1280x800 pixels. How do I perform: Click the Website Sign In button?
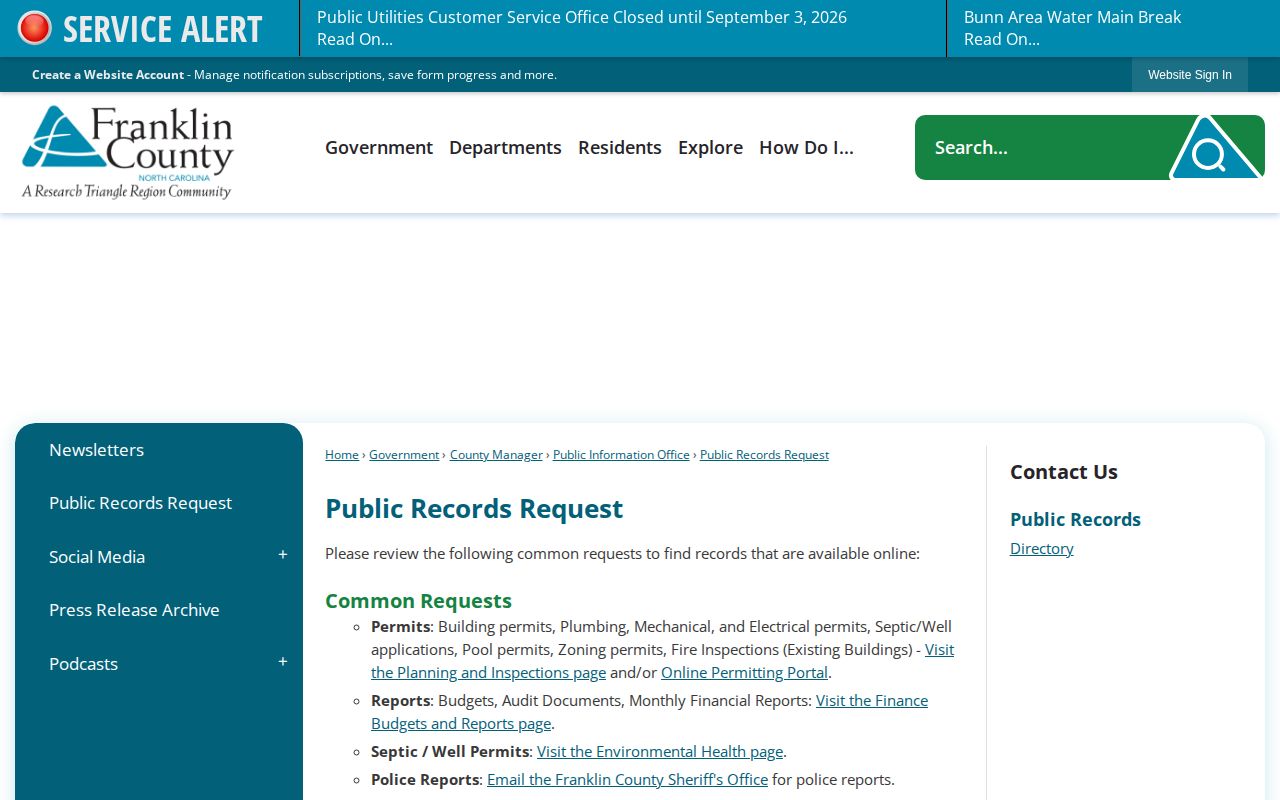click(1190, 75)
